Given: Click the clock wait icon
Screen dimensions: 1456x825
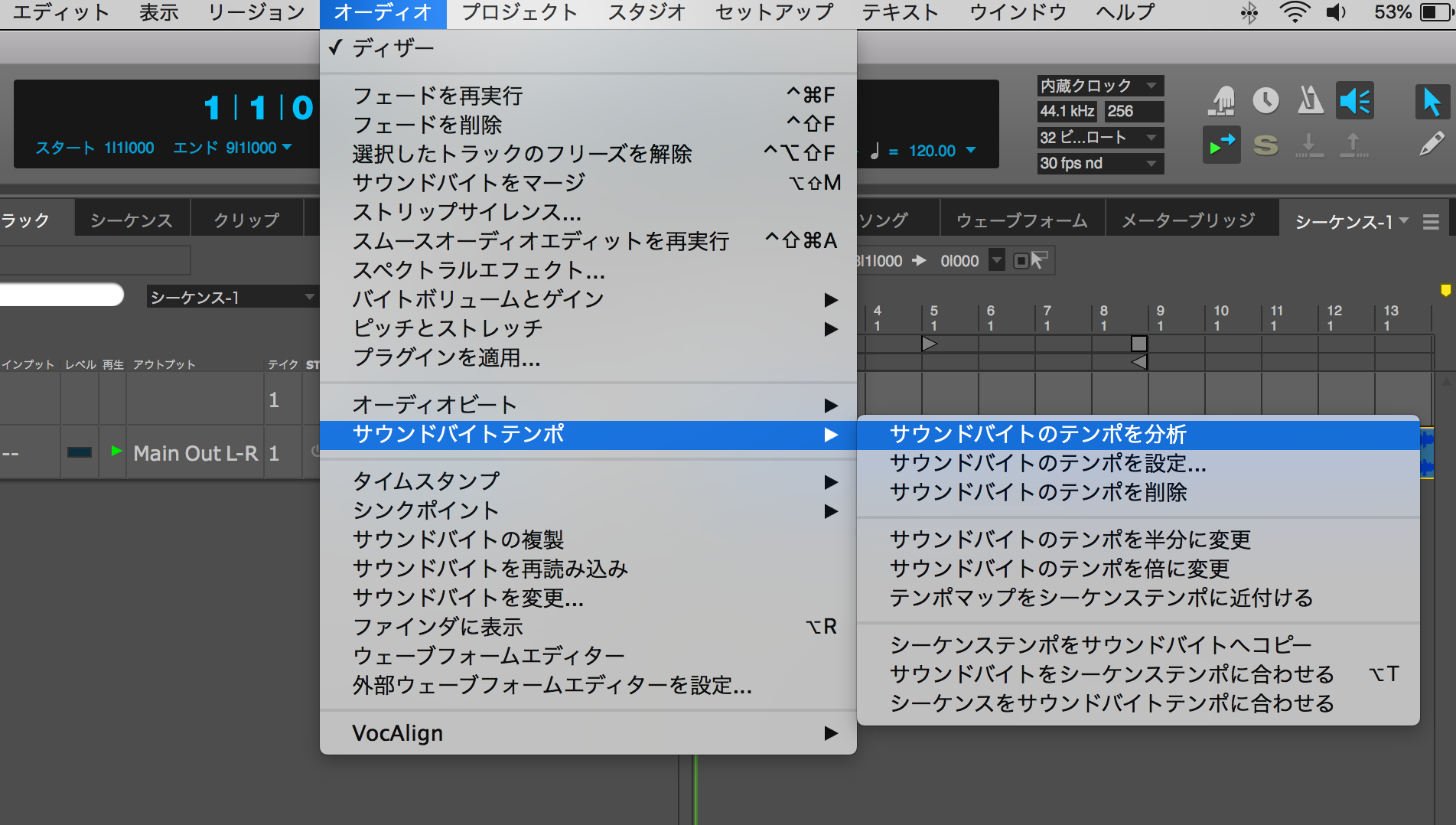Looking at the screenshot, I should tap(1265, 100).
